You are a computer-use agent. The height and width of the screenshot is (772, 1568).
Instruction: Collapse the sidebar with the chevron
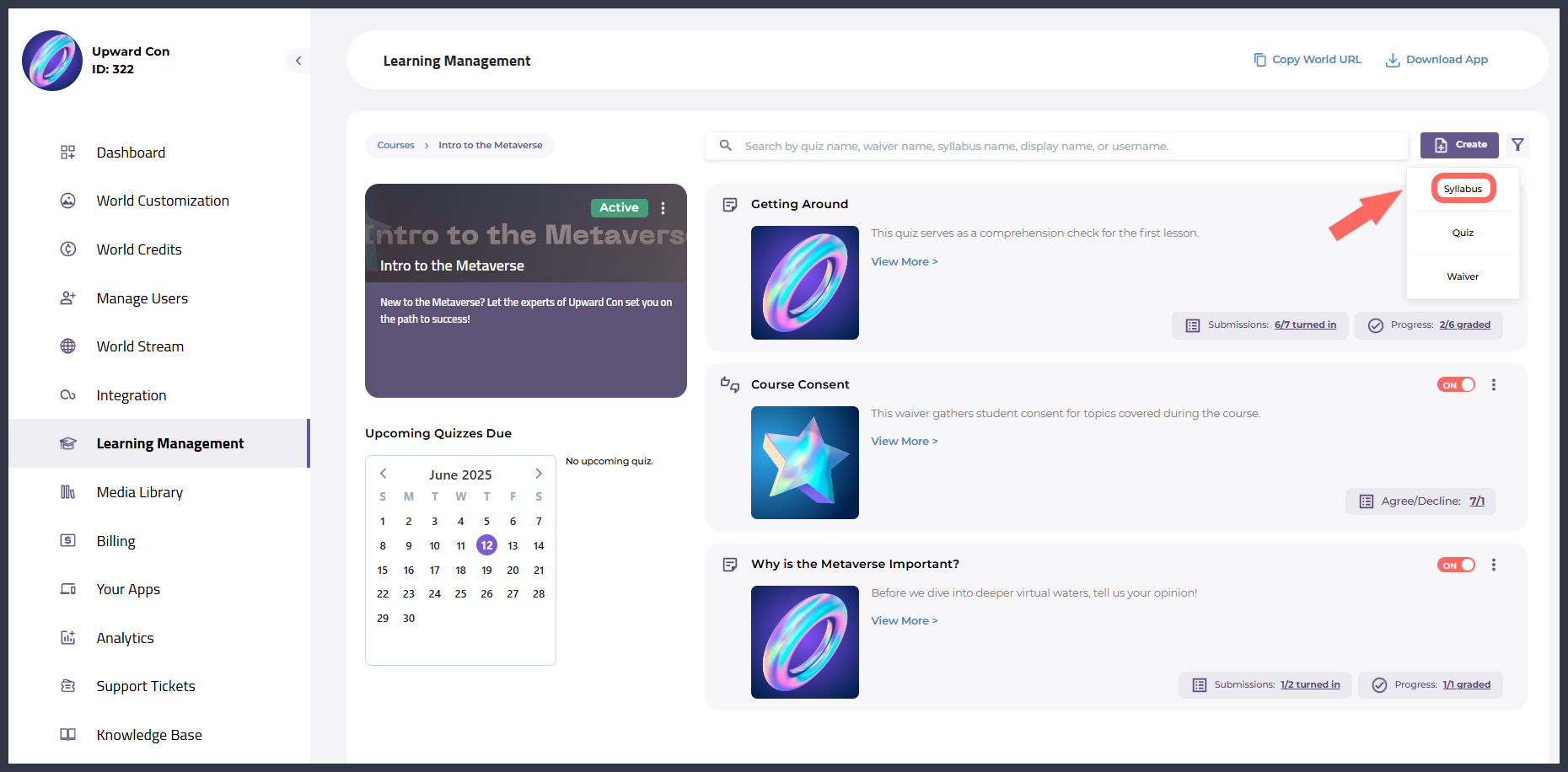(x=298, y=61)
